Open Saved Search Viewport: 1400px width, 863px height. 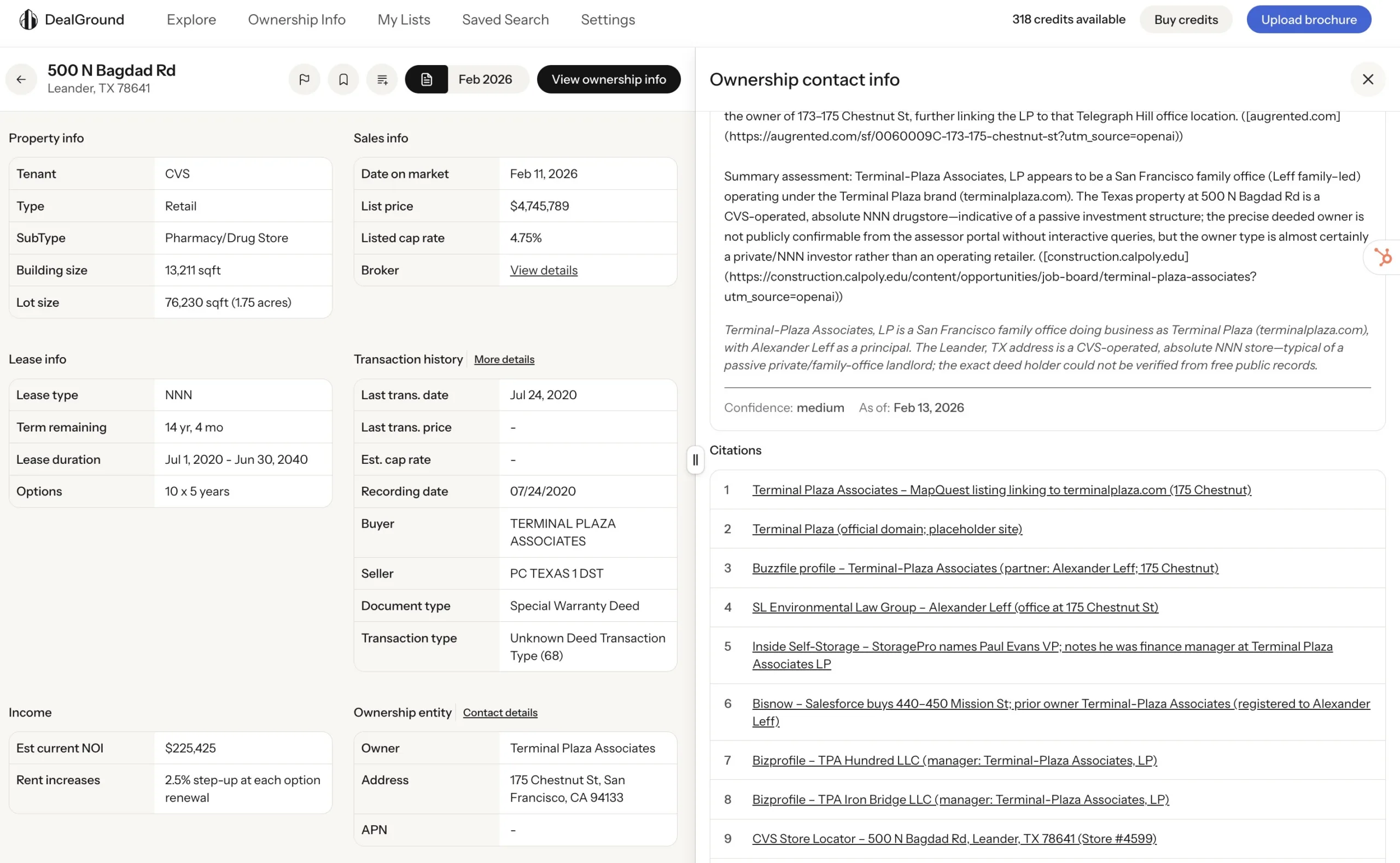pyautogui.click(x=505, y=19)
